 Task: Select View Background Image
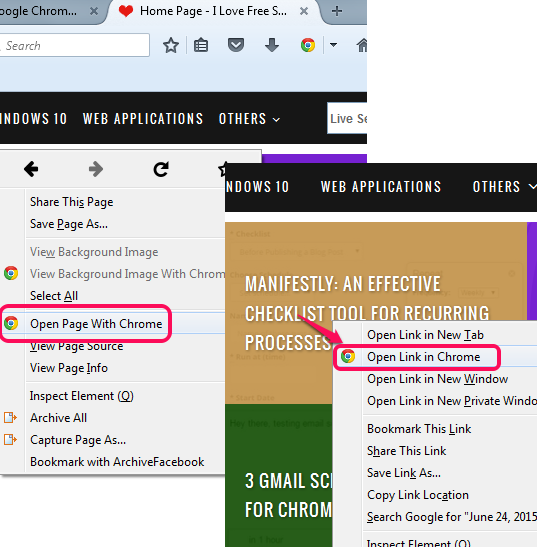pyautogui.click(x=94, y=252)
